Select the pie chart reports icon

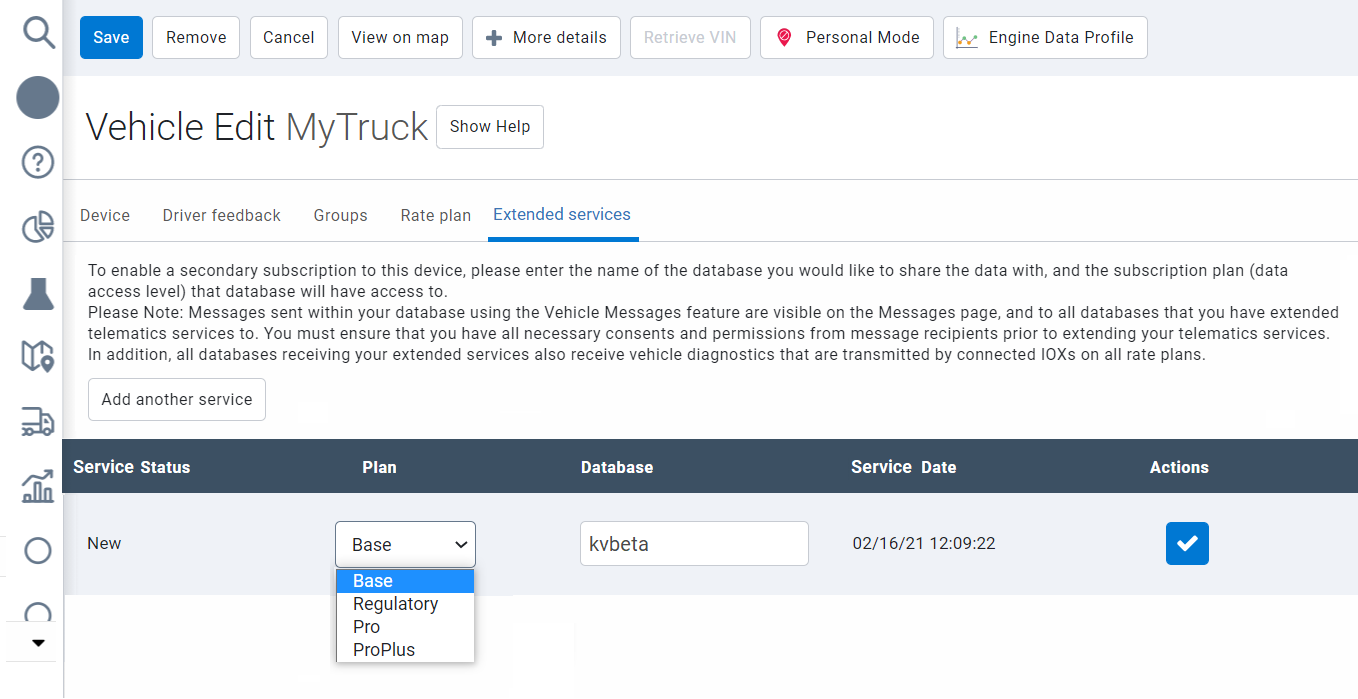pos(37,226)
